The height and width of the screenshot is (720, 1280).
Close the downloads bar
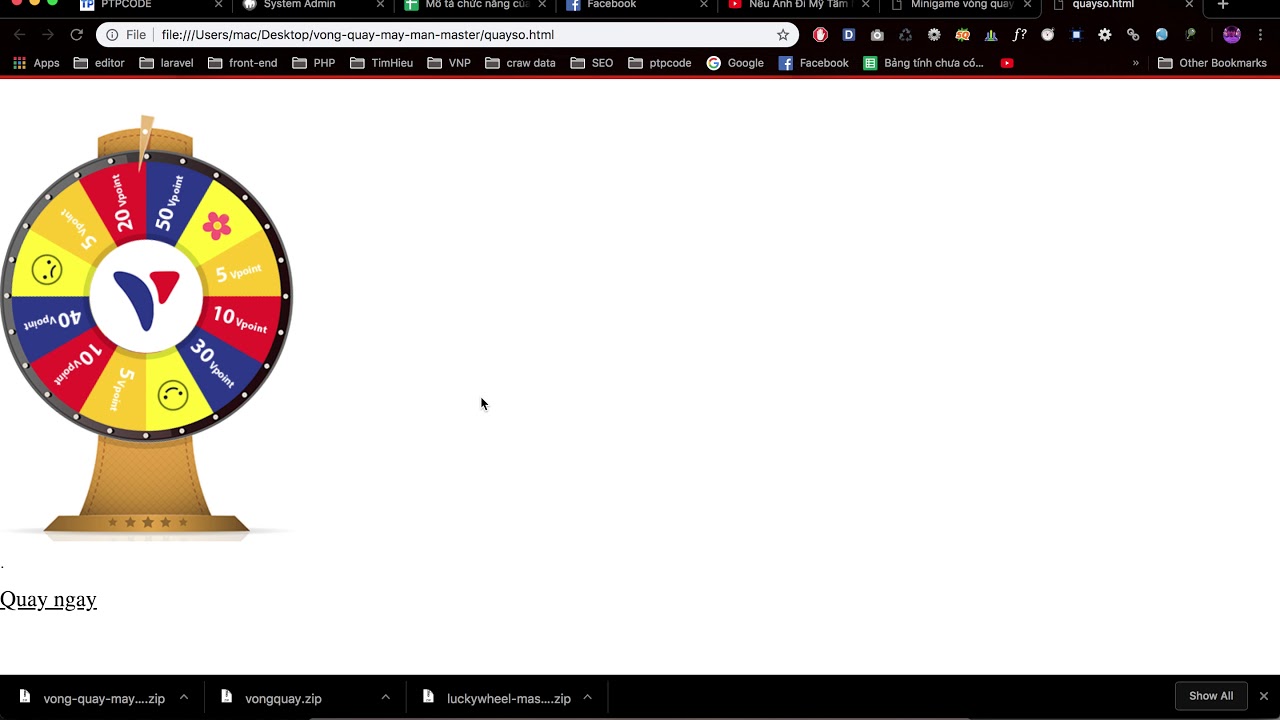pyautogui.click(x=1263, y=696)
